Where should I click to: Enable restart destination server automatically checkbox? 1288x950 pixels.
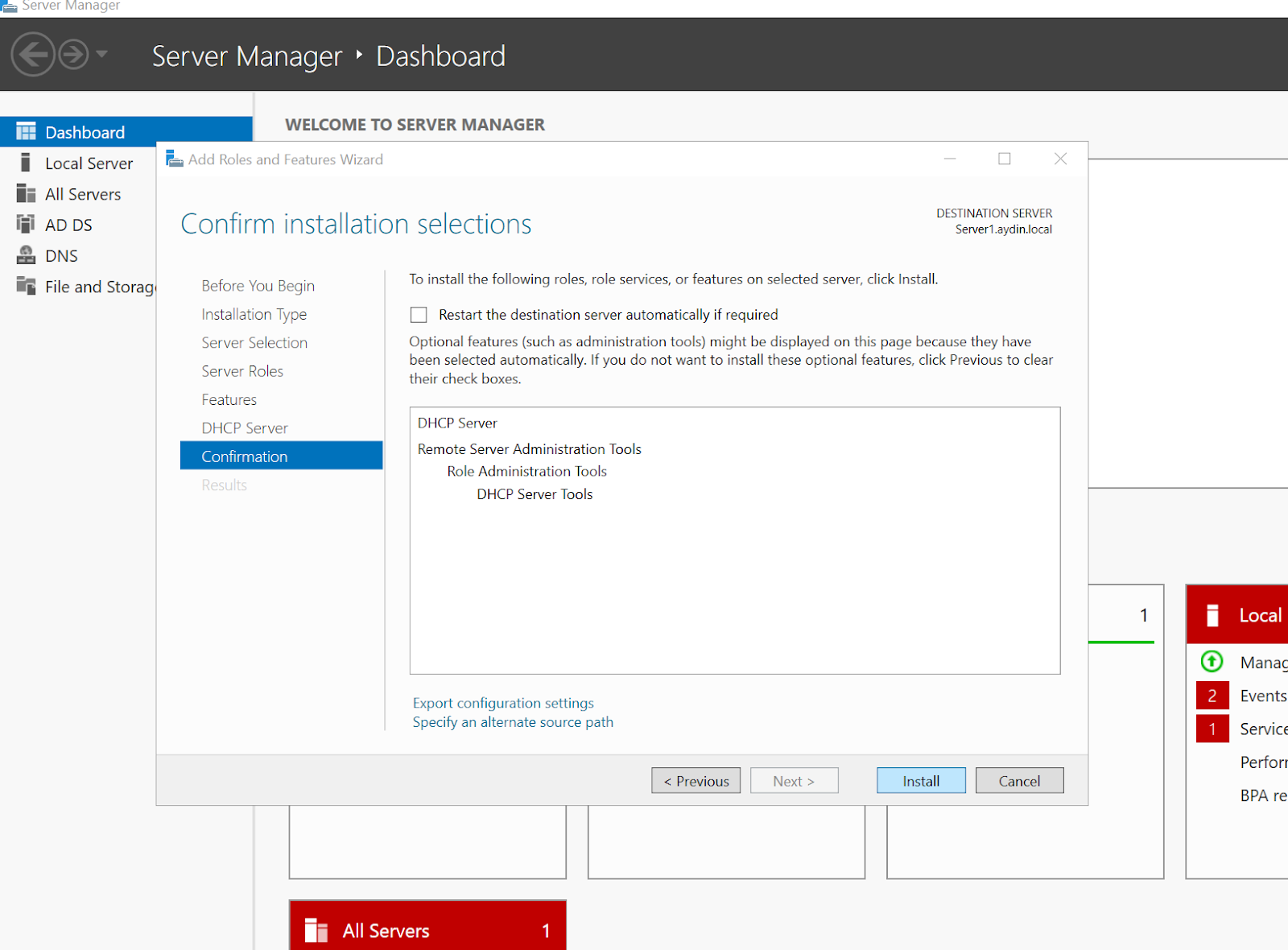pyautogui.click(x=419, y=315)
